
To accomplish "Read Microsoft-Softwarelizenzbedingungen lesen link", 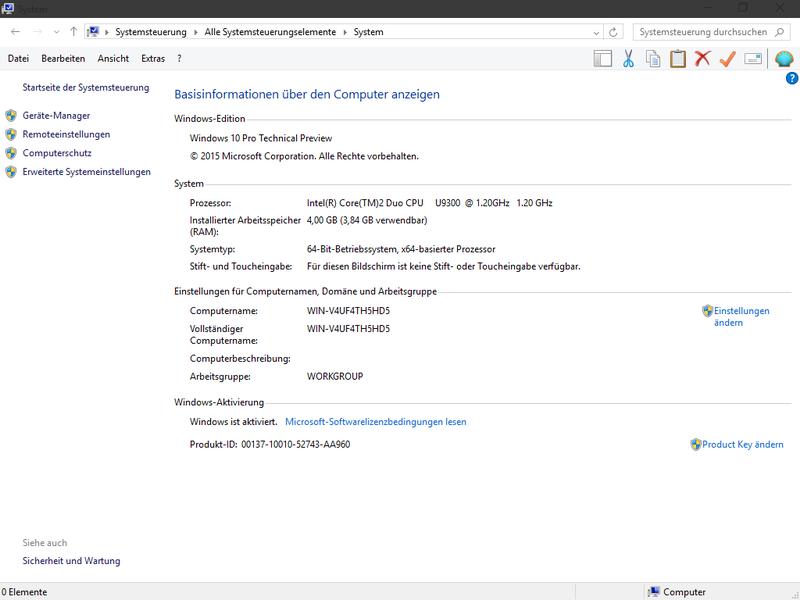I will 376,422.
